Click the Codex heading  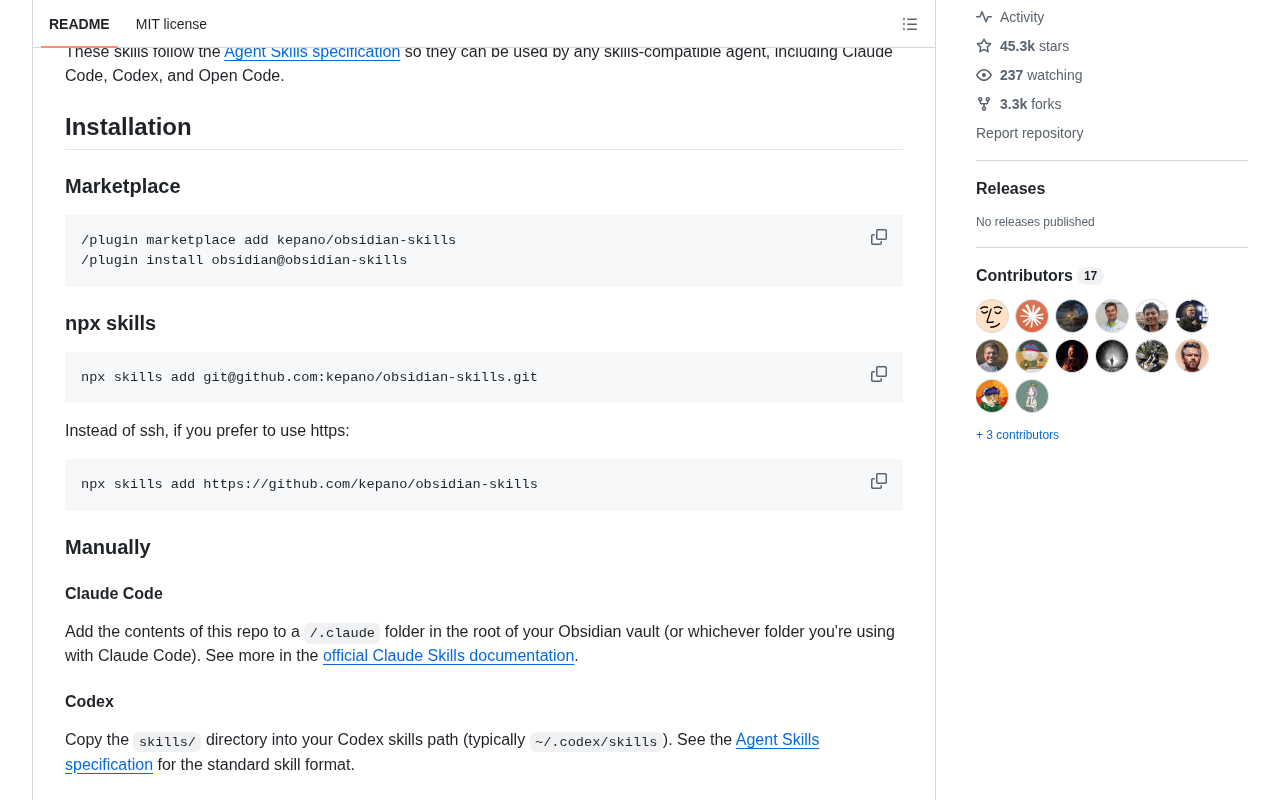coord(89,702)
